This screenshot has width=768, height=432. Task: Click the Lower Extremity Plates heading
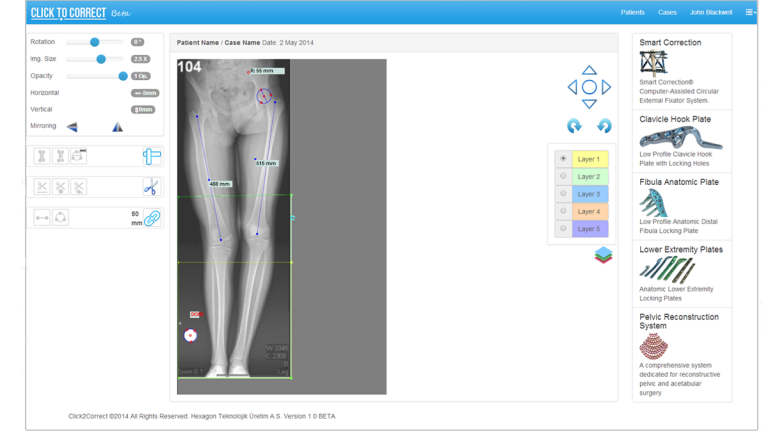(x=681, y=249)
